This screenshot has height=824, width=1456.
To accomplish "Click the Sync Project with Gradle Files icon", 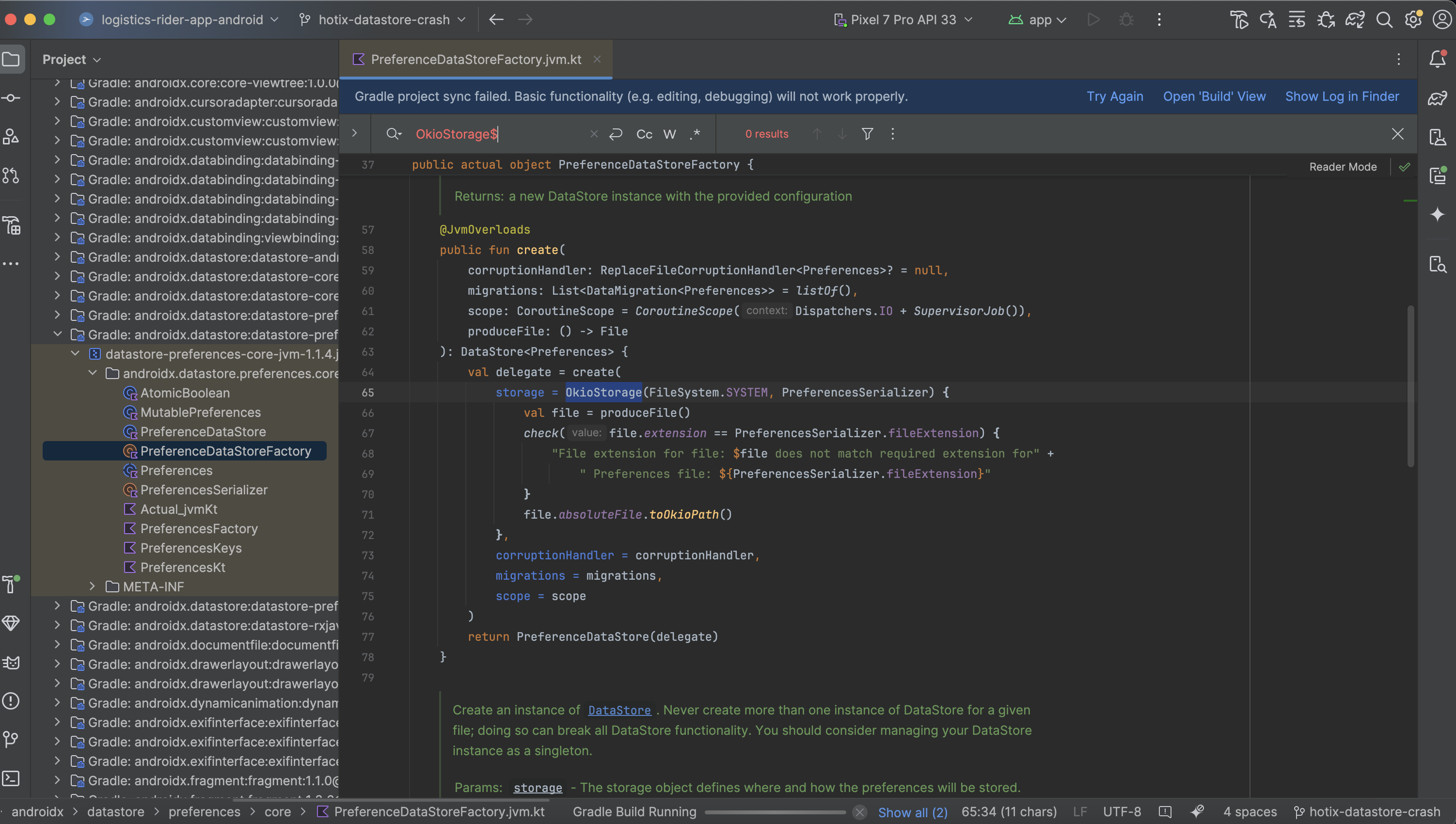I will pyautogui.click(x=1355, y=20).
